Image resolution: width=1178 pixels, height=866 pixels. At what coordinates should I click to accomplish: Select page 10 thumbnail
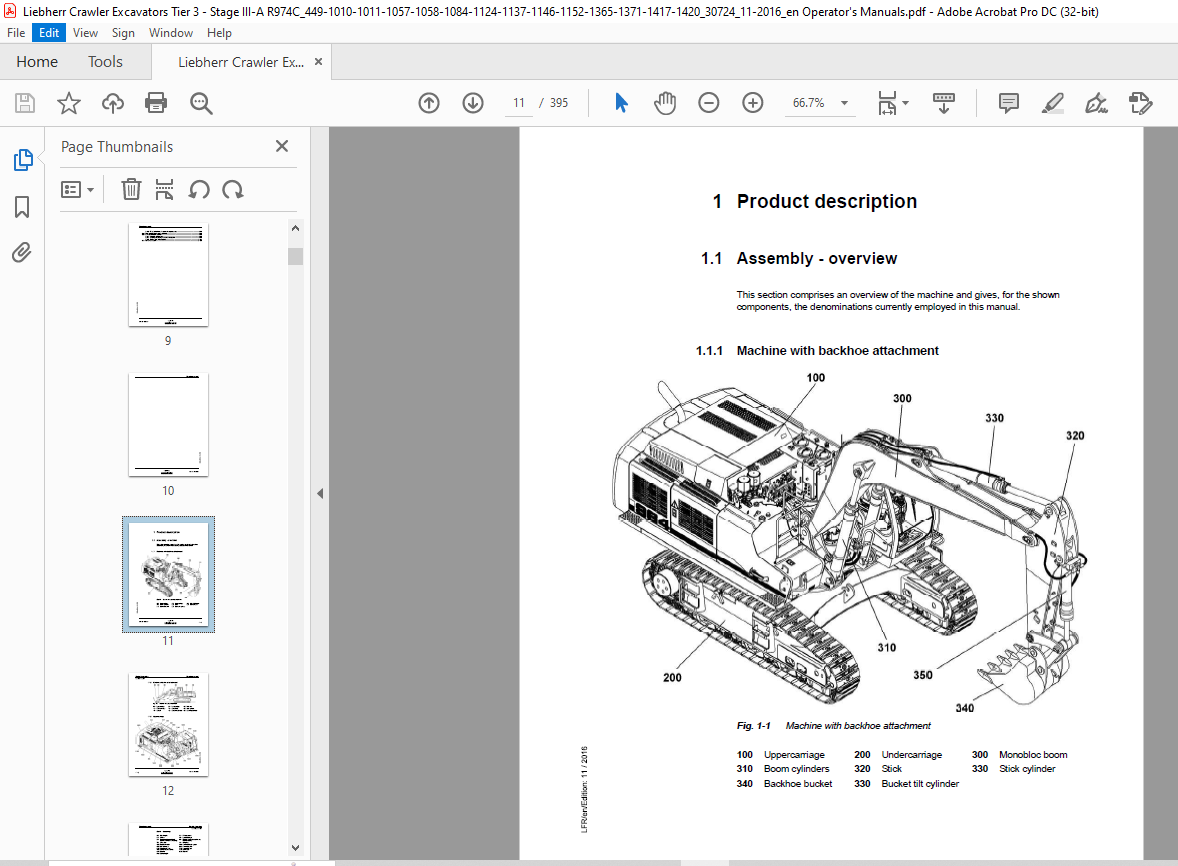pyautogui.click(x=168, y=424)
